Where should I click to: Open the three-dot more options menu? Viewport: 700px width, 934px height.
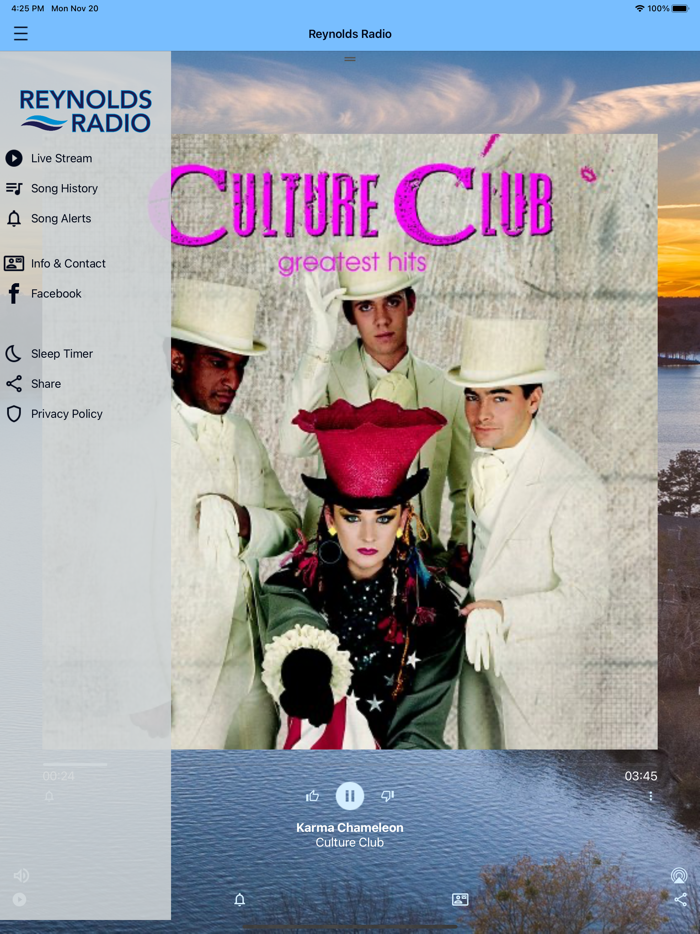651,796
